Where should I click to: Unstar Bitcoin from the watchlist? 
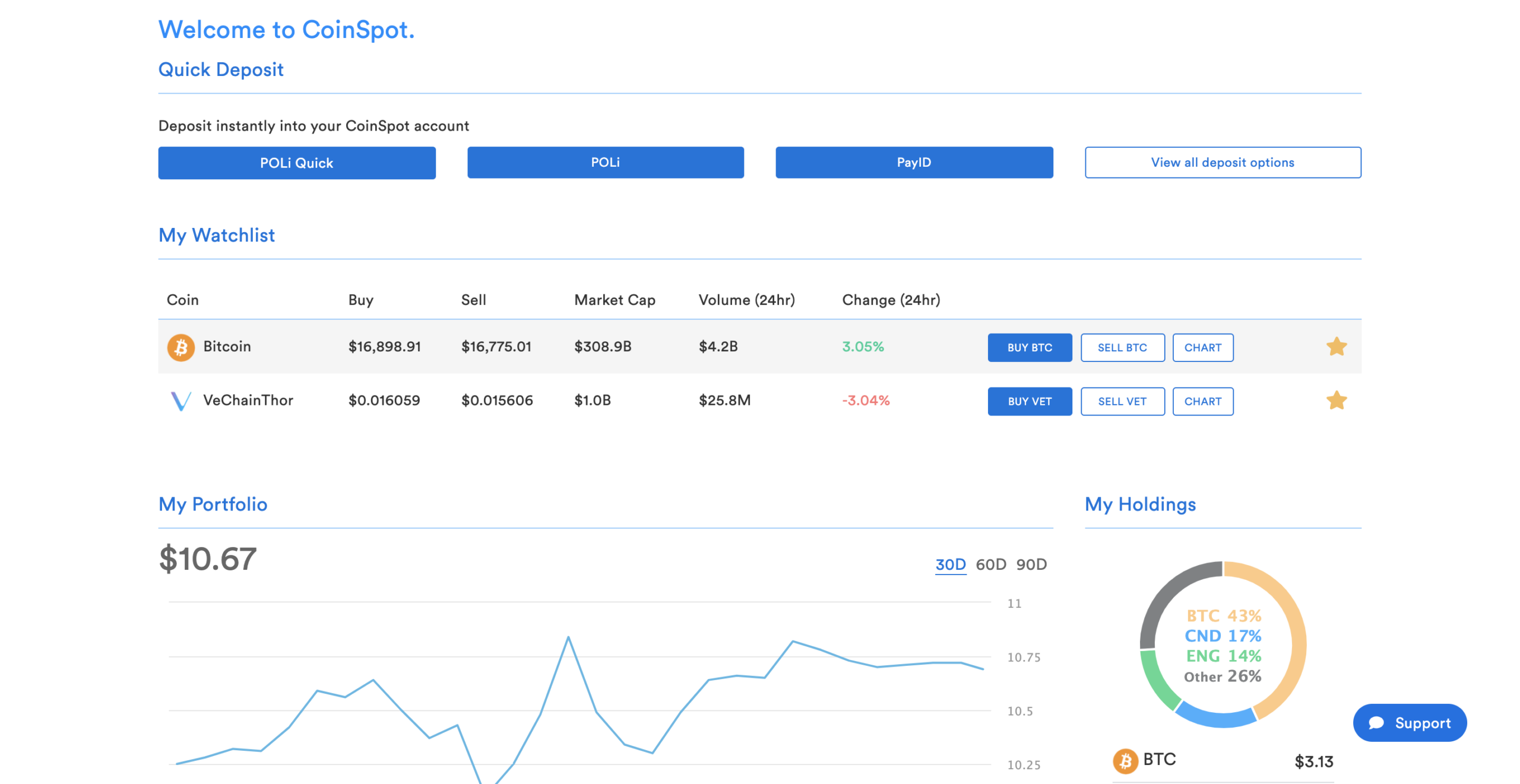(1336, 347)
